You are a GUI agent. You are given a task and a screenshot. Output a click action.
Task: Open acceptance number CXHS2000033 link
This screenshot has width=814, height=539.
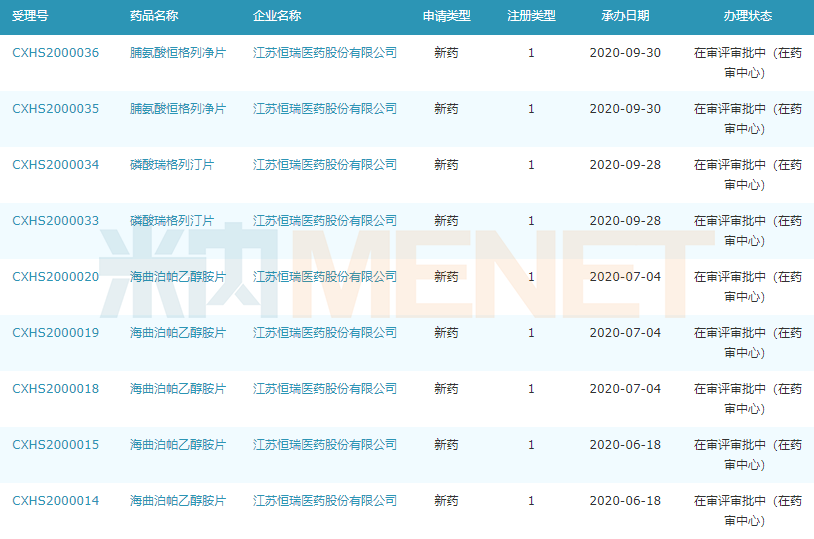point(56,221)
